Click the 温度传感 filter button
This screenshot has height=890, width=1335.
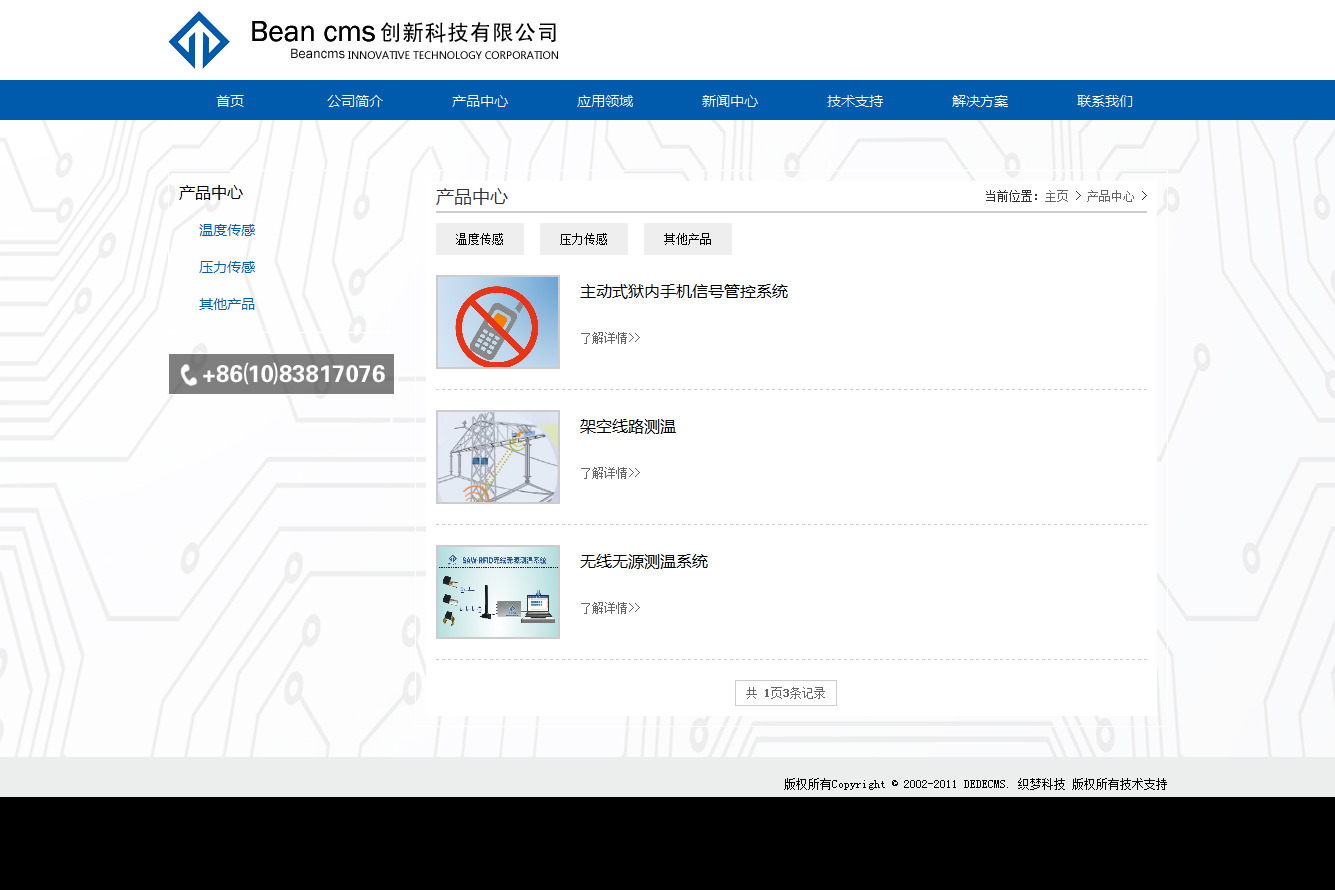pos(480,239)
